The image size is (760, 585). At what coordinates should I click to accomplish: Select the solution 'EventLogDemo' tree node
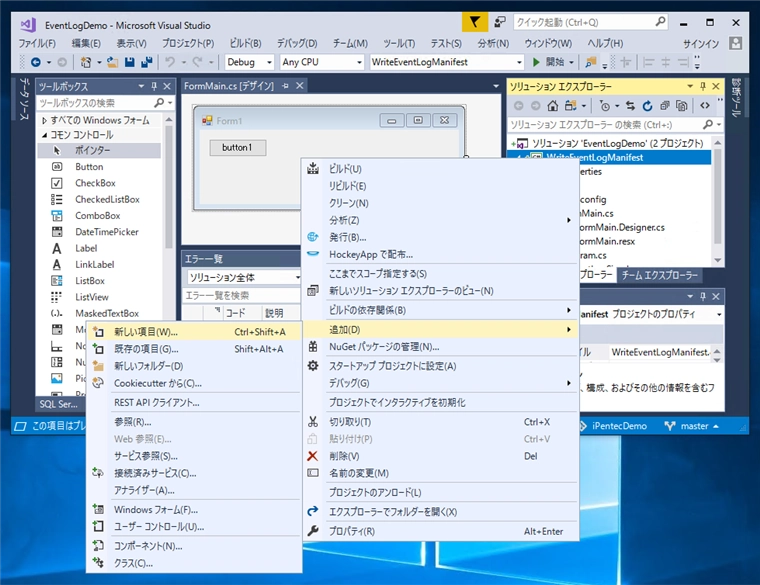coord(617,143)
